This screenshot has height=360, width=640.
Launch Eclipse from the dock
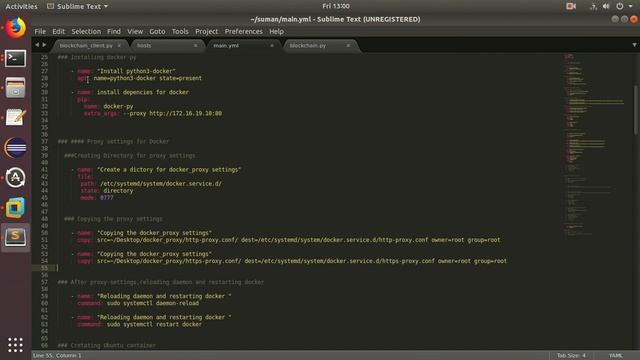16,147
